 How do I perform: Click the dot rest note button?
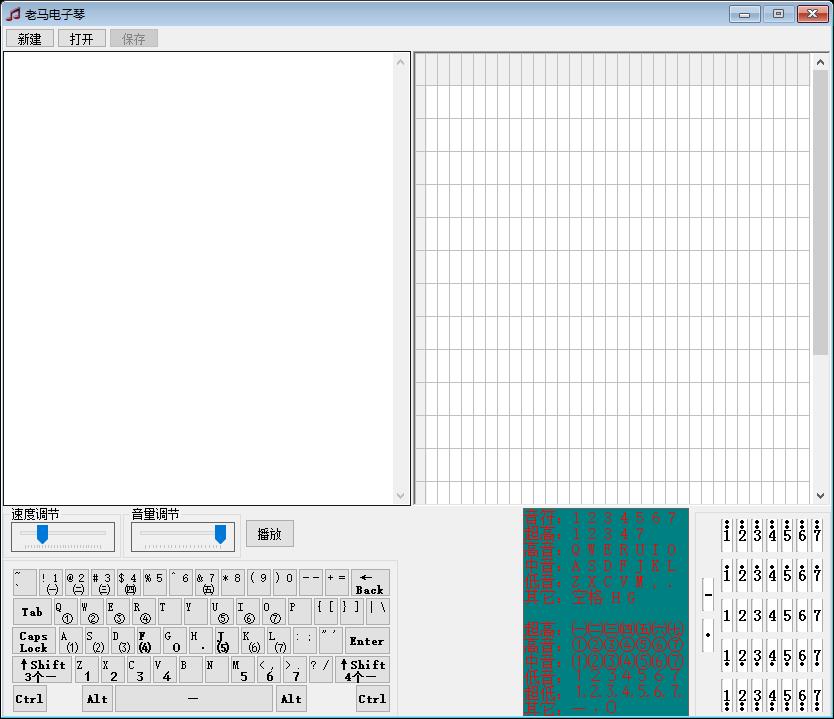point(708,635)
